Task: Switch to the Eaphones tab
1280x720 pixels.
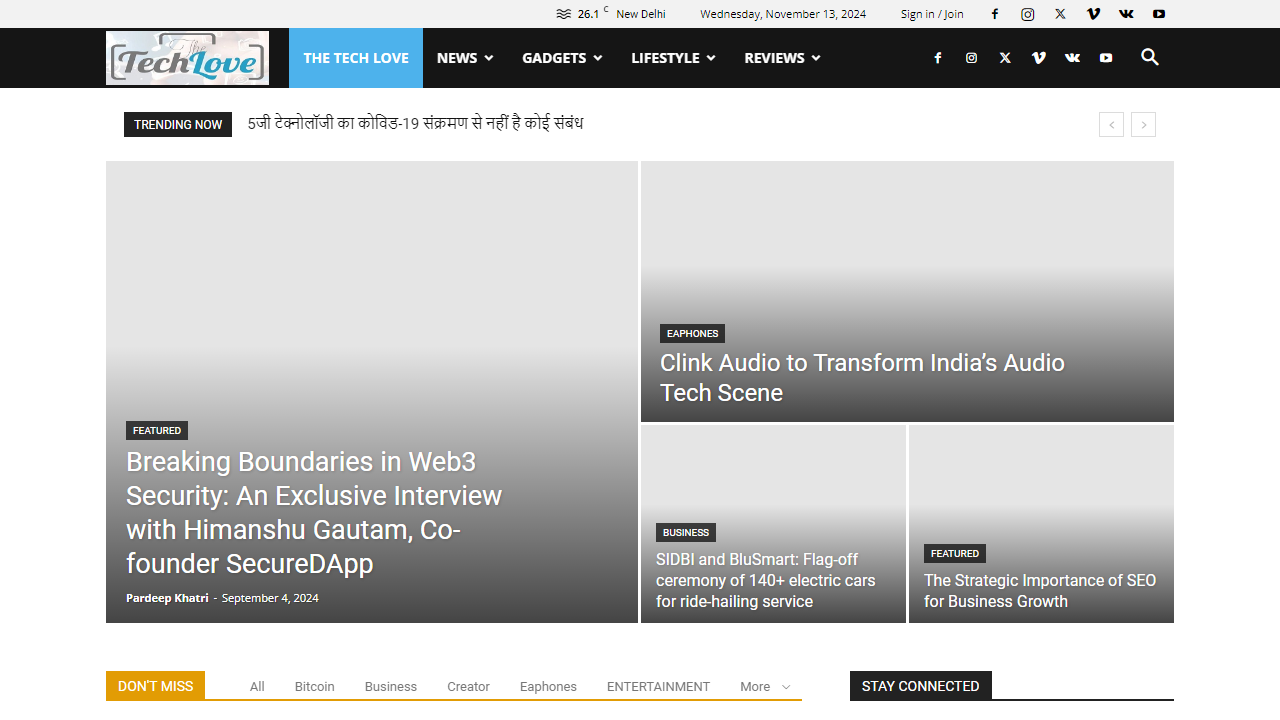Action: point(548,687)
